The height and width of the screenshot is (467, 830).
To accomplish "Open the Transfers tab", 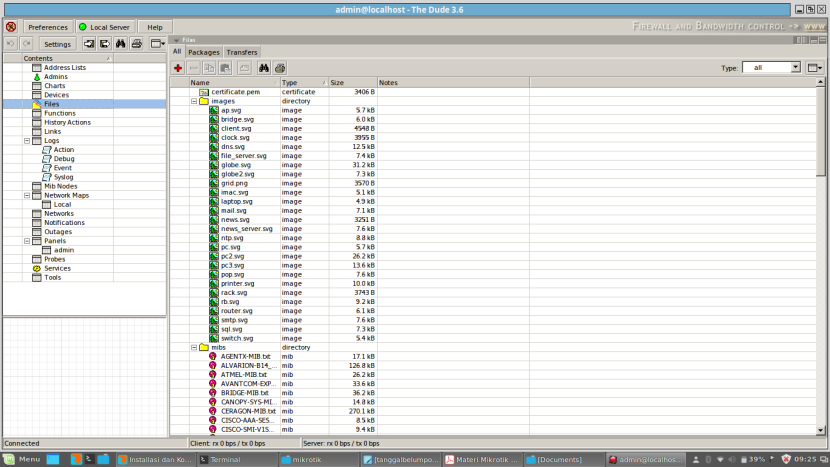I will [241, 52].
